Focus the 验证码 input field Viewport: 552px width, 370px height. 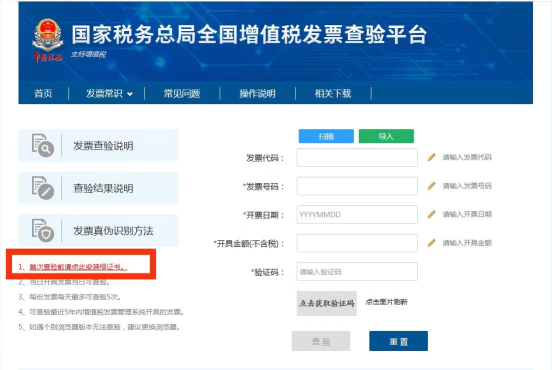click(357, 271)
